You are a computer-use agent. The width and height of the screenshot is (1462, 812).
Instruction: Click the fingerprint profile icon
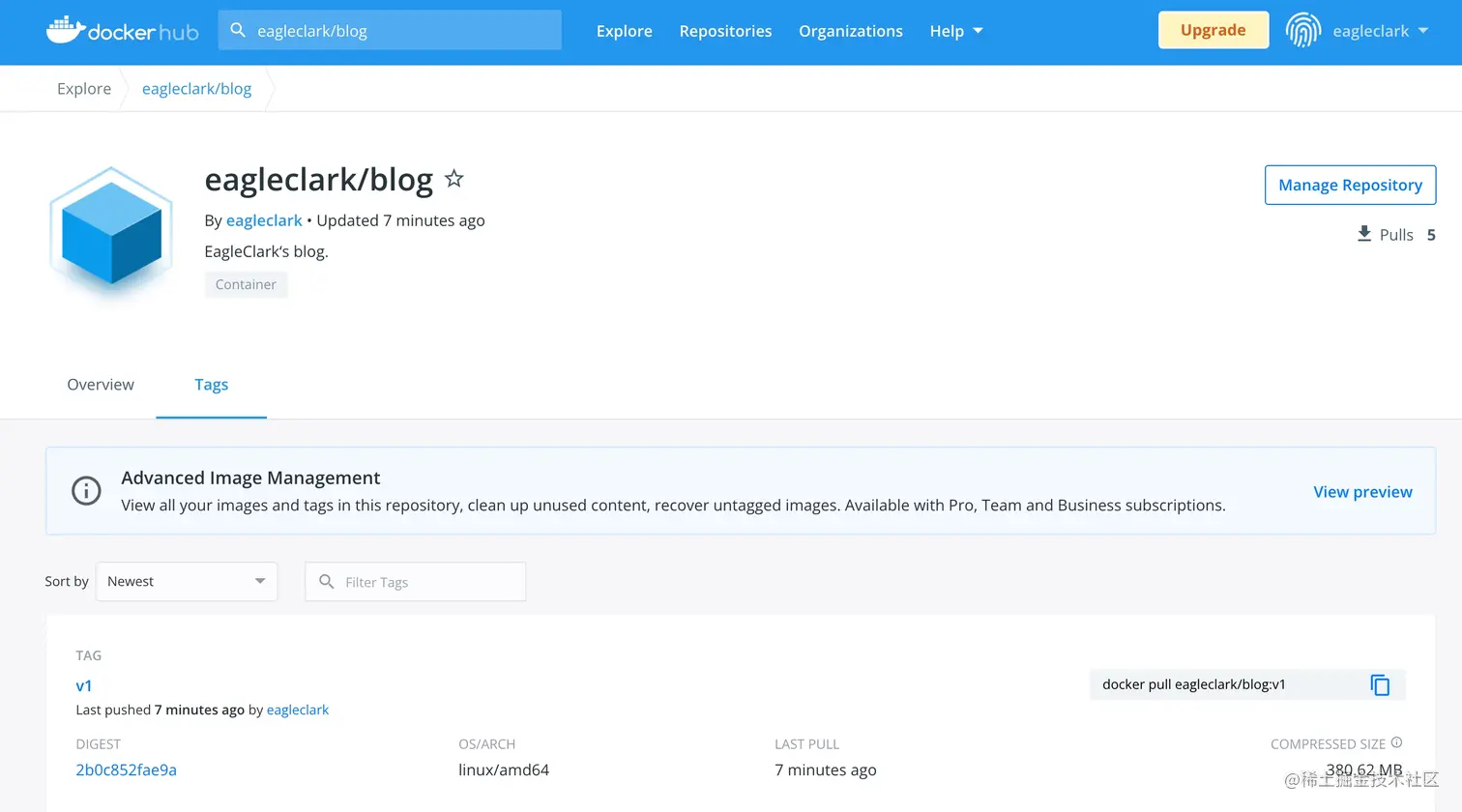1302,30
